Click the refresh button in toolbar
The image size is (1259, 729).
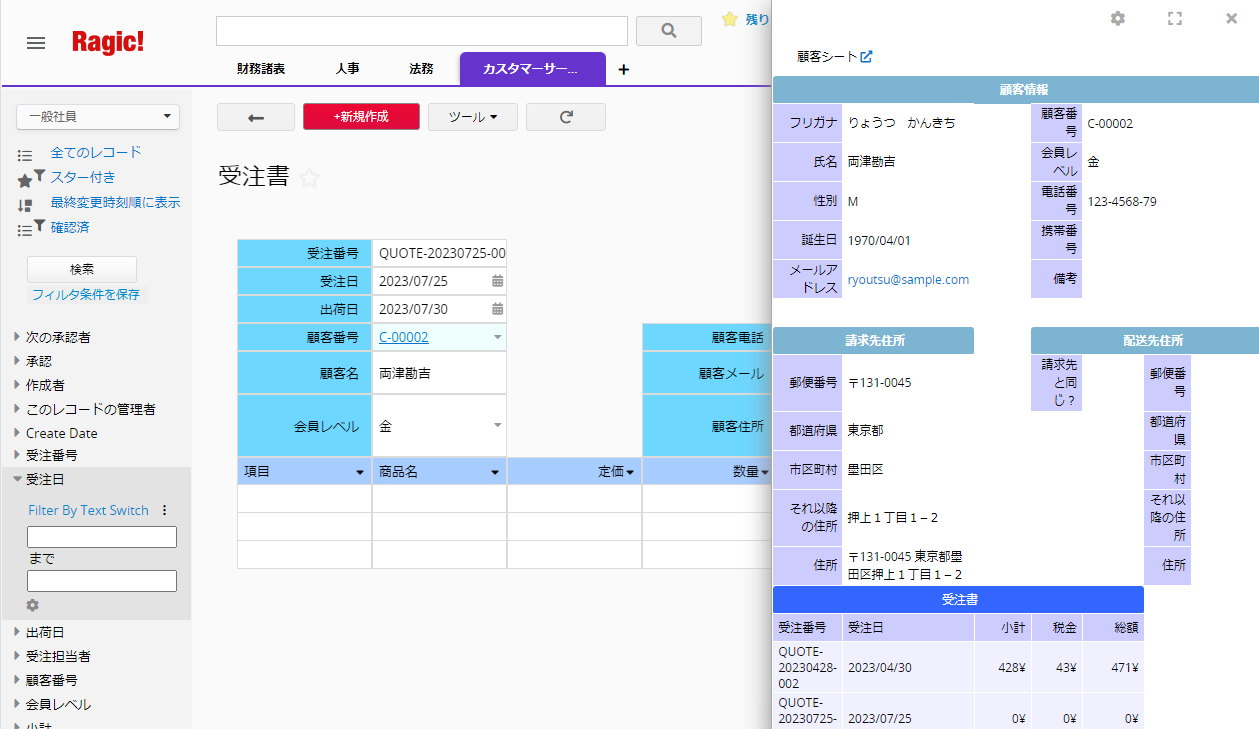(x=565, y=117)
